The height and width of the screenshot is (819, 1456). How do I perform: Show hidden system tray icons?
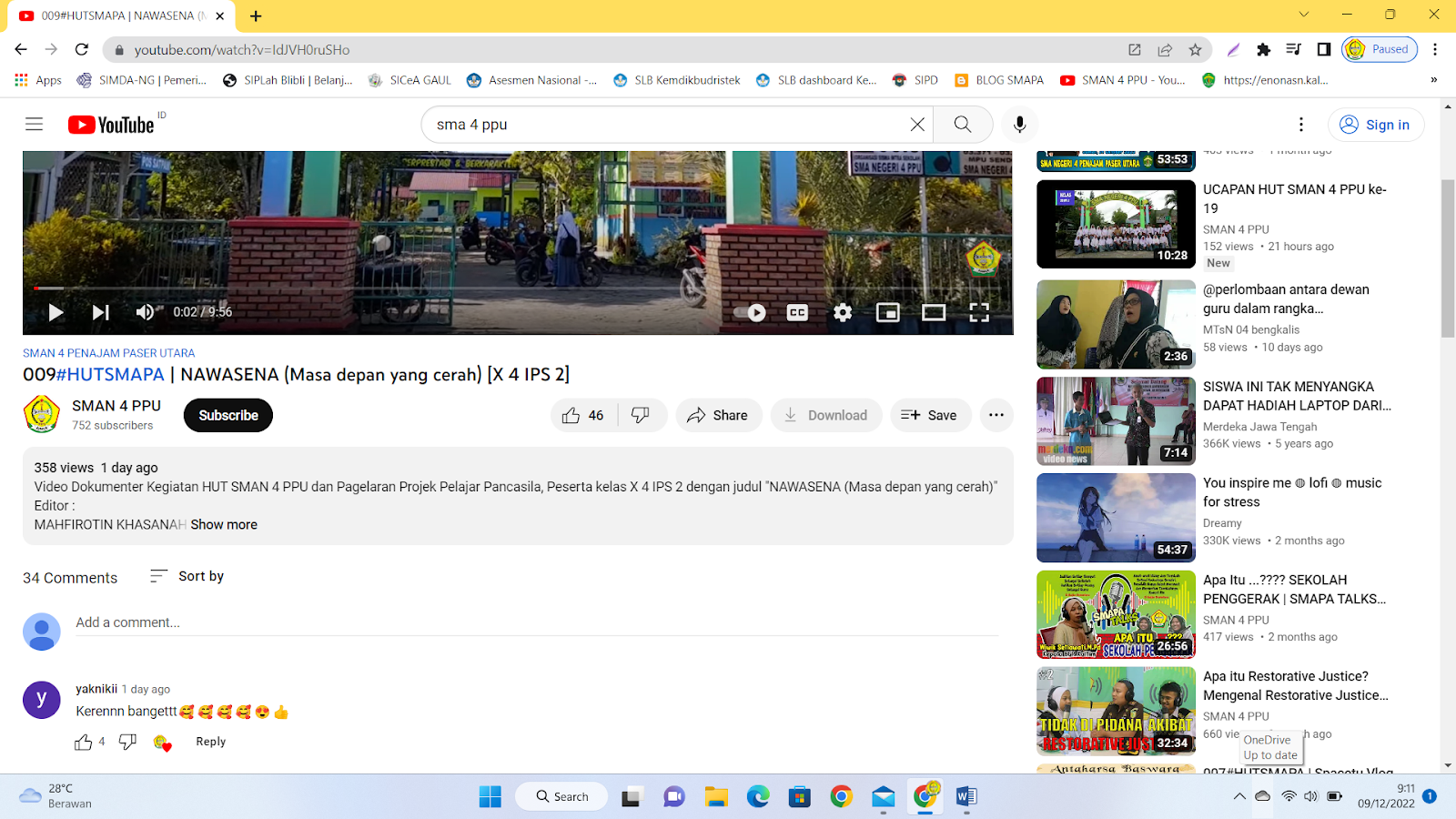point(1239,796)
